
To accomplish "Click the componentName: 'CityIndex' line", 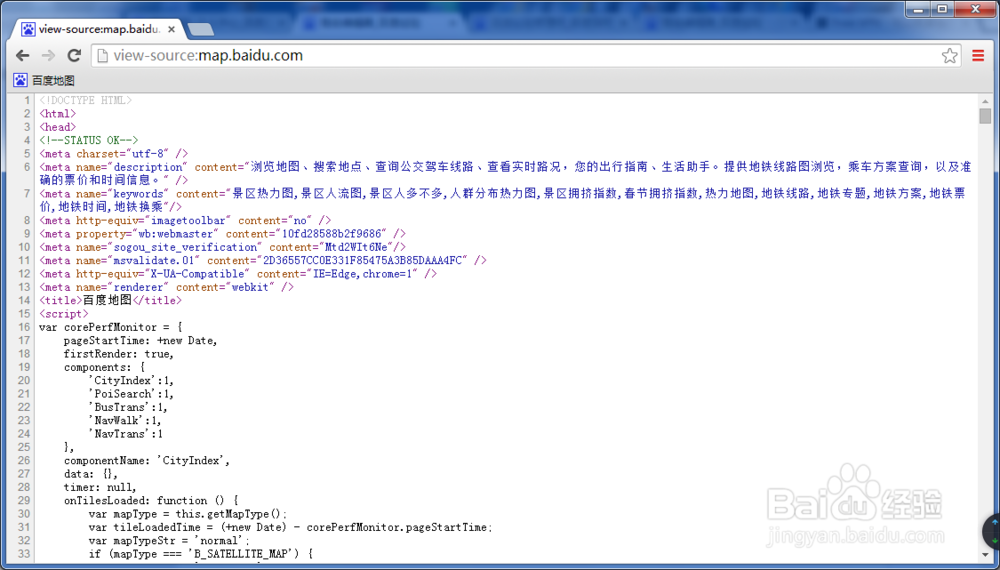I will pos(147,460).
